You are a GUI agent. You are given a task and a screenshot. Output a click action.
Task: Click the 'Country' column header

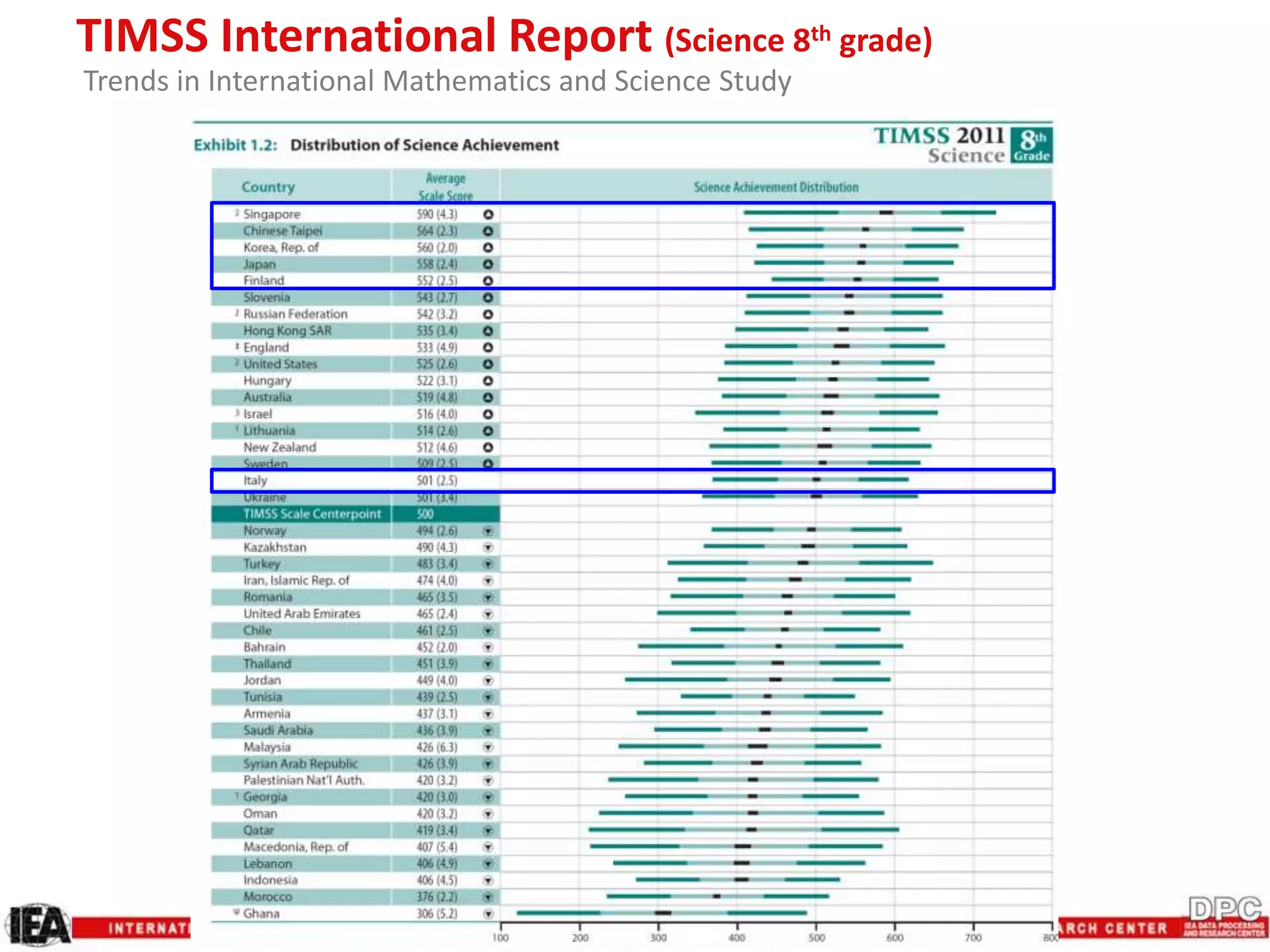tap(268, 187)
